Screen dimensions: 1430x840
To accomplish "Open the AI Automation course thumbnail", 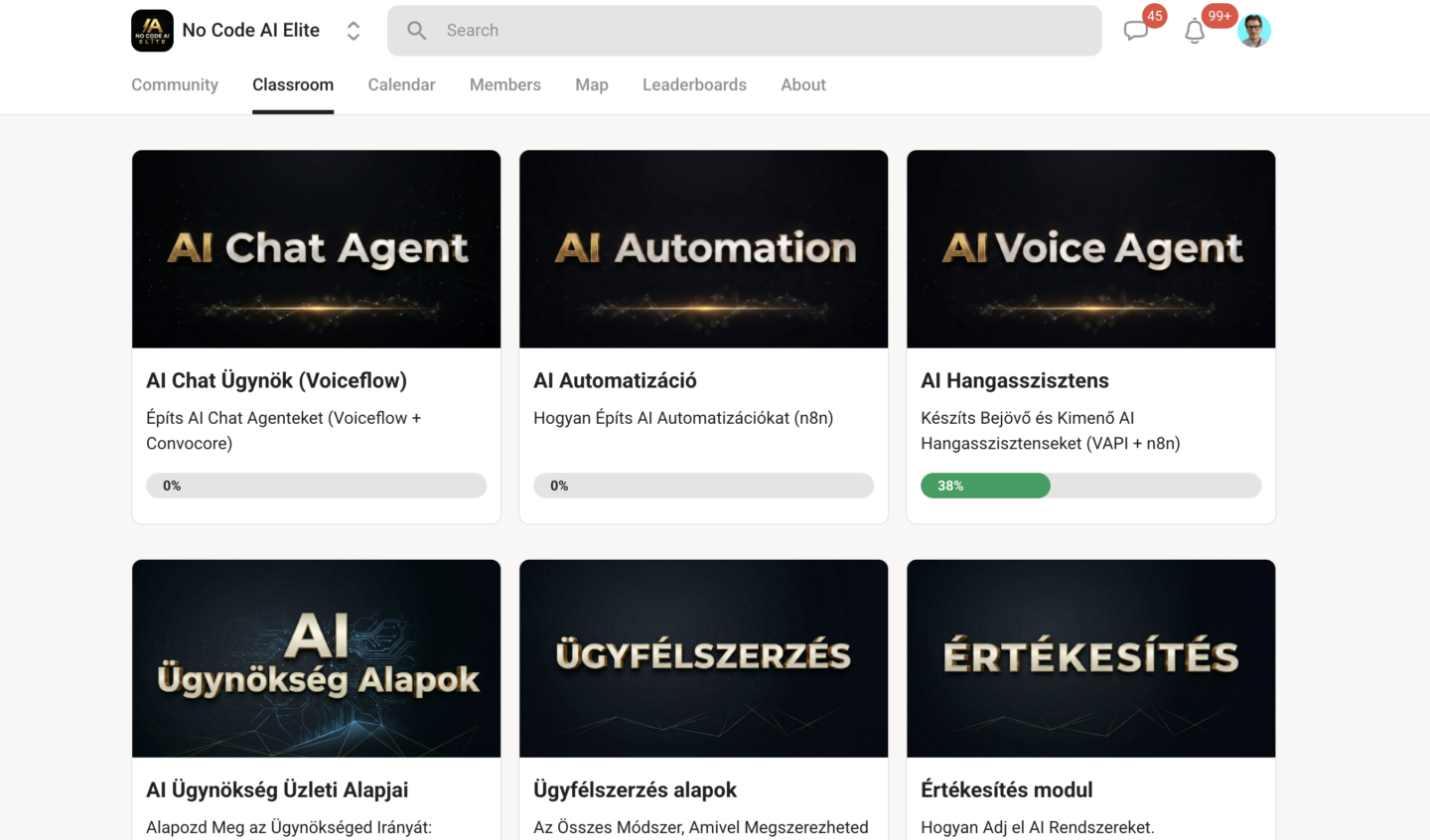I will click(704, 249).
